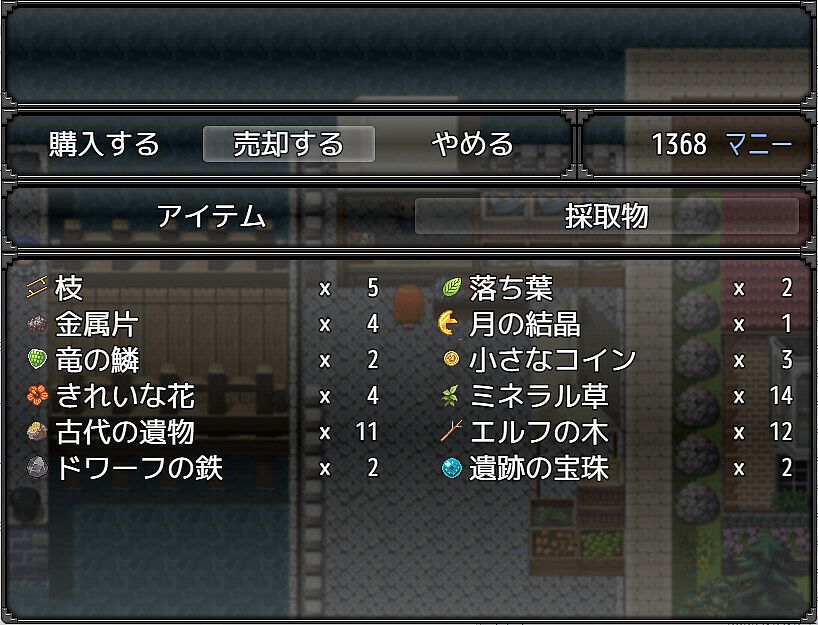Click the yellow crescent moon crystal icon
Viewport: 818px width, 625px height.
(x=448, y=323)
